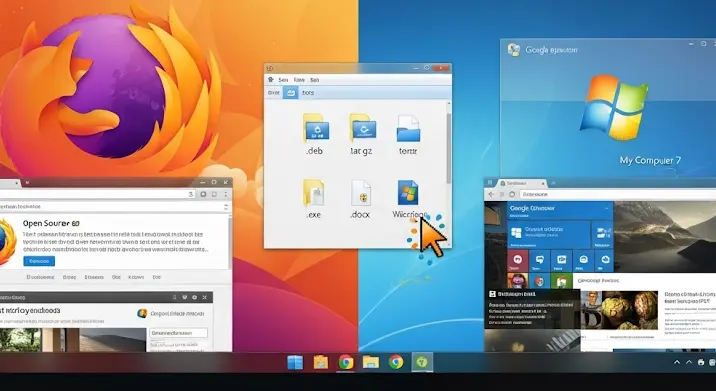Select the Chrome tab in right browser window
The image size is (716, 391).
pyautogui.click(x=522, y=183)
